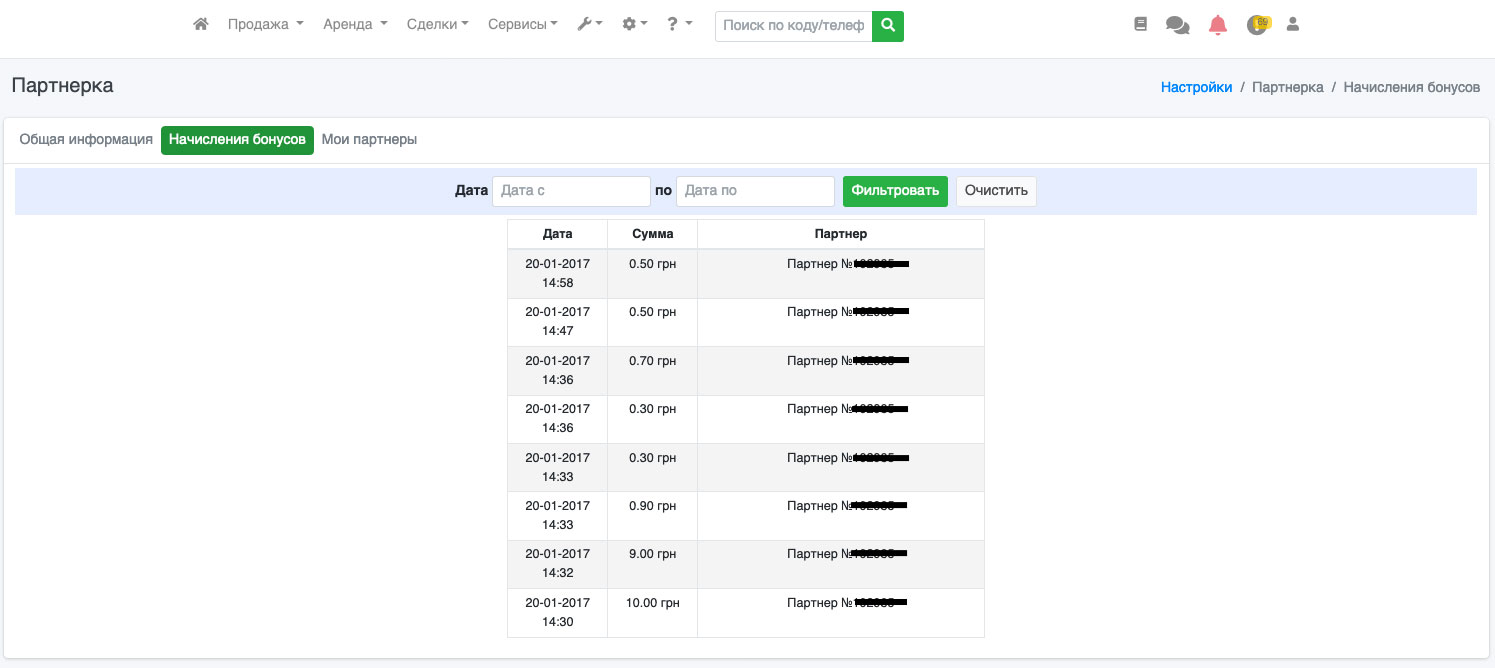
Task: Switch to the Мои партнеры tab
Action: (369, 140)
